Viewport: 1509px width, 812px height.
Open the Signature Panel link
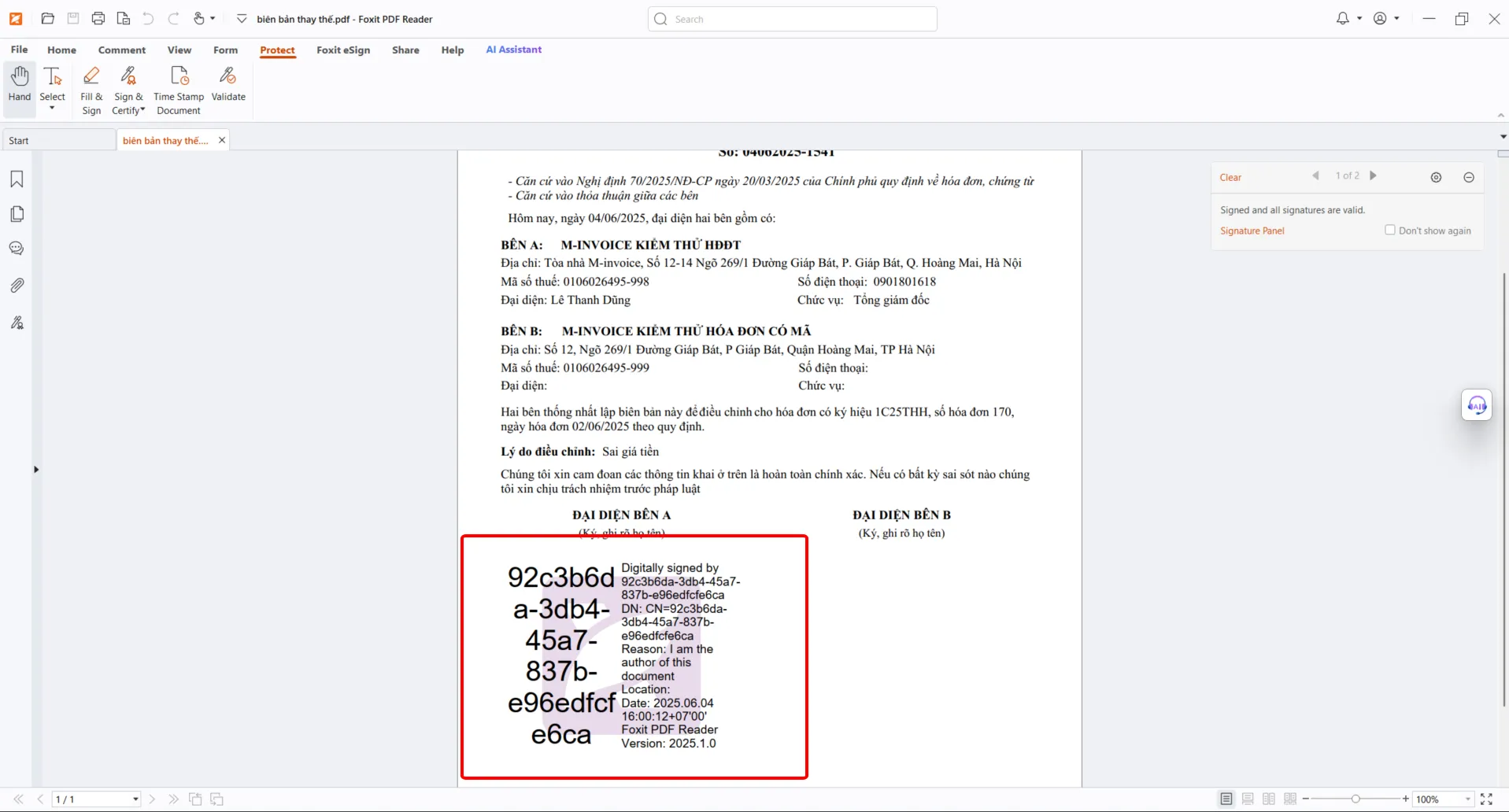[1252, 231]
